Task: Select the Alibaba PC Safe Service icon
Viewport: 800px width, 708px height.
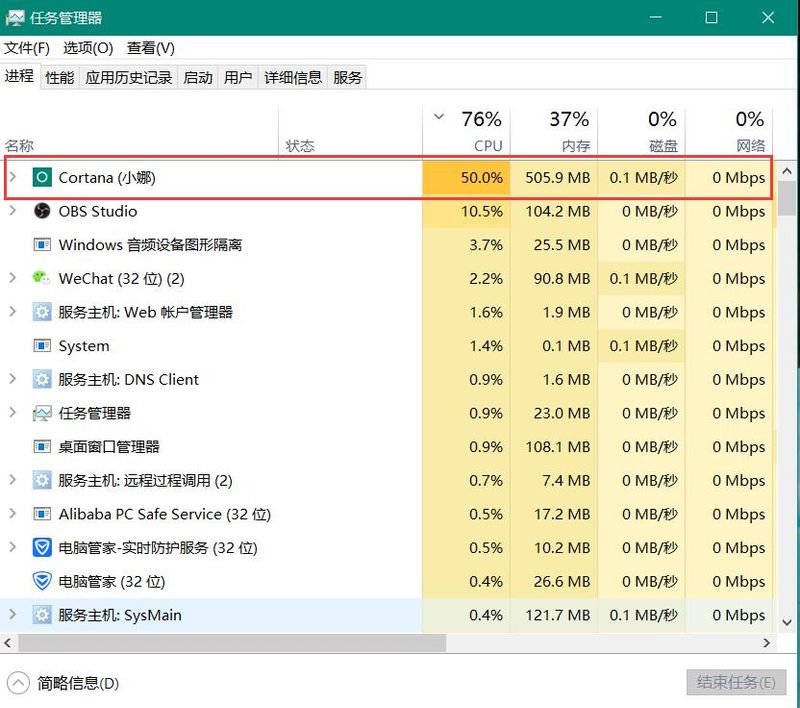Action: coord(42,514)
